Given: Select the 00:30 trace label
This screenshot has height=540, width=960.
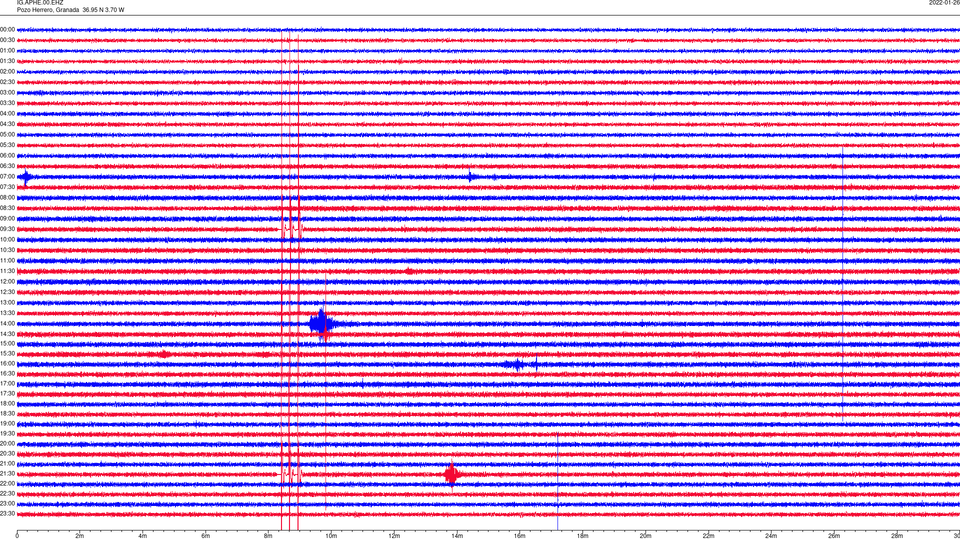Looking at the screenshot, I should click(8, 40).
